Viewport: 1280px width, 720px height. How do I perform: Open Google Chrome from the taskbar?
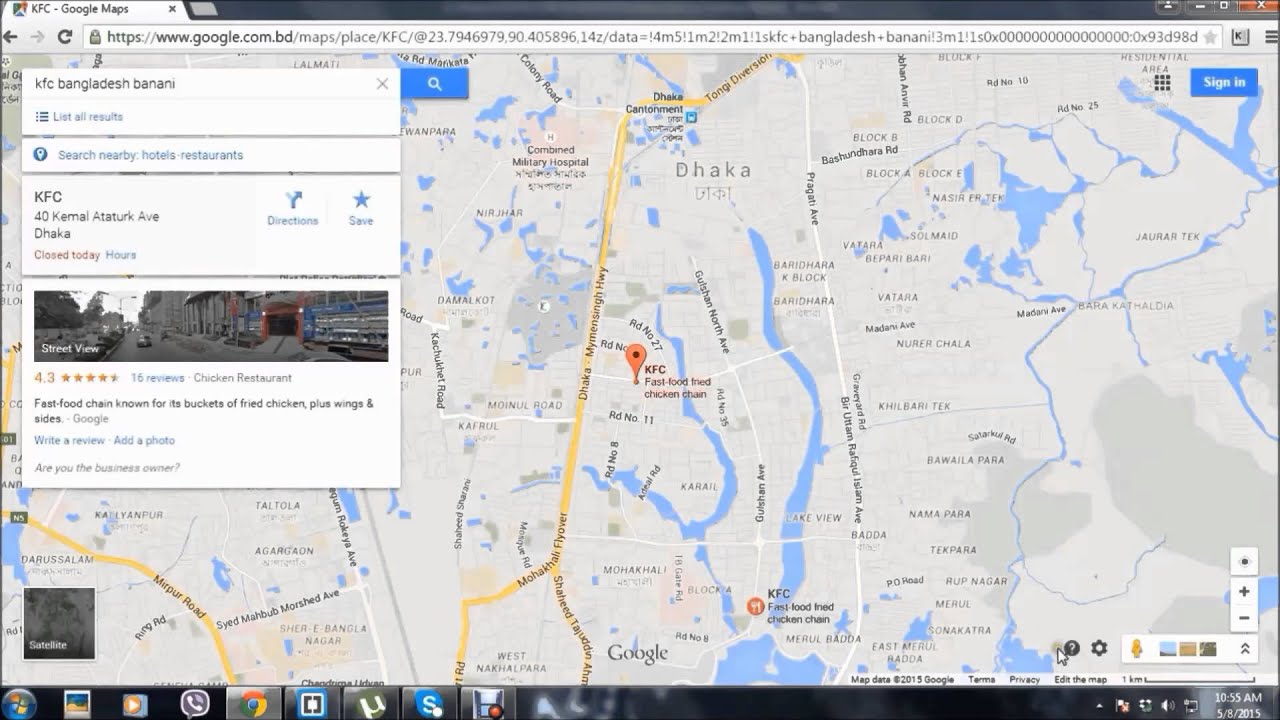click(253, 704)
